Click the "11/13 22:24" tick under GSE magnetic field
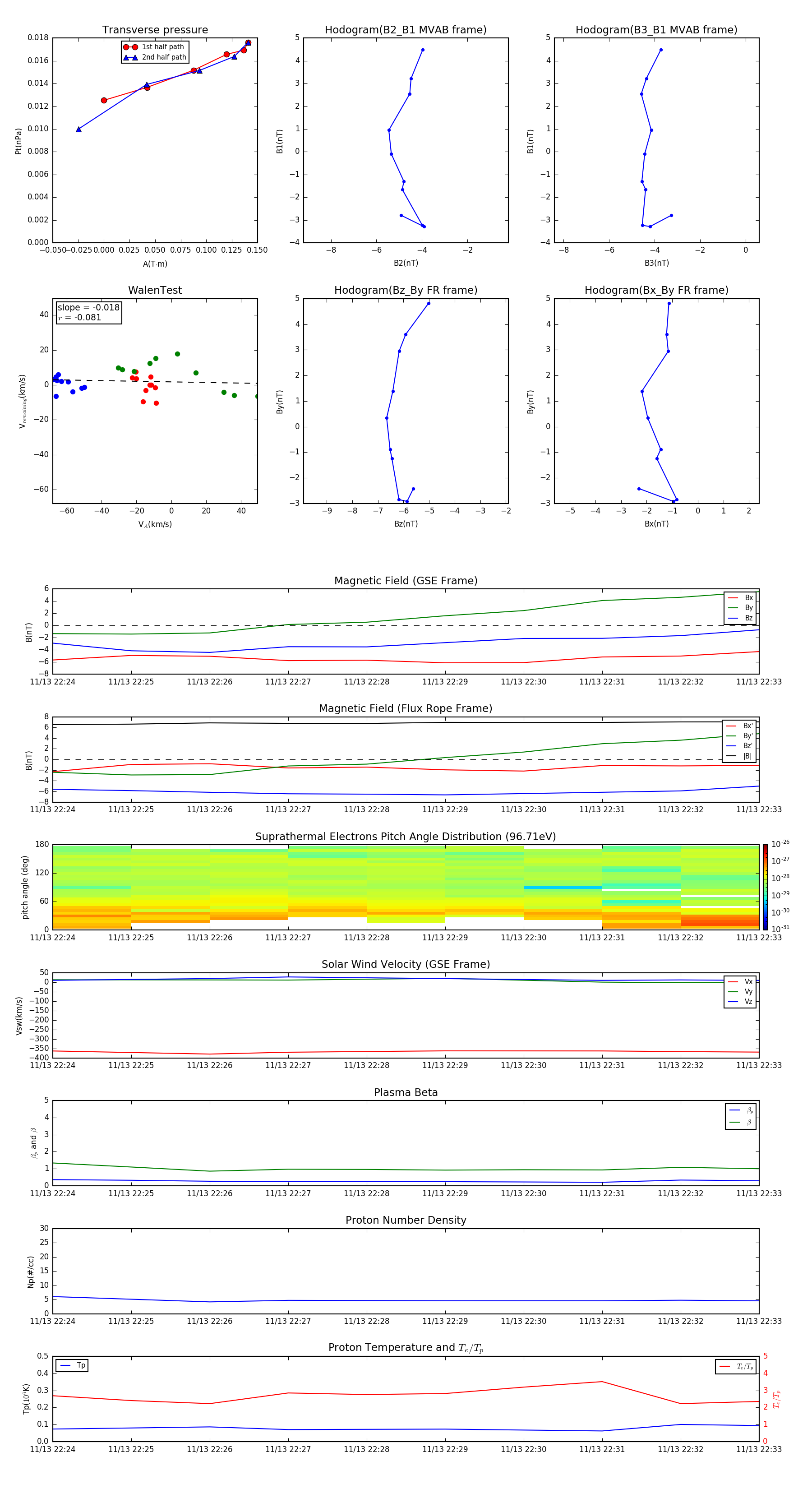Image resolution: width=812 pixels, height=1489 pixels. [53, 682]
